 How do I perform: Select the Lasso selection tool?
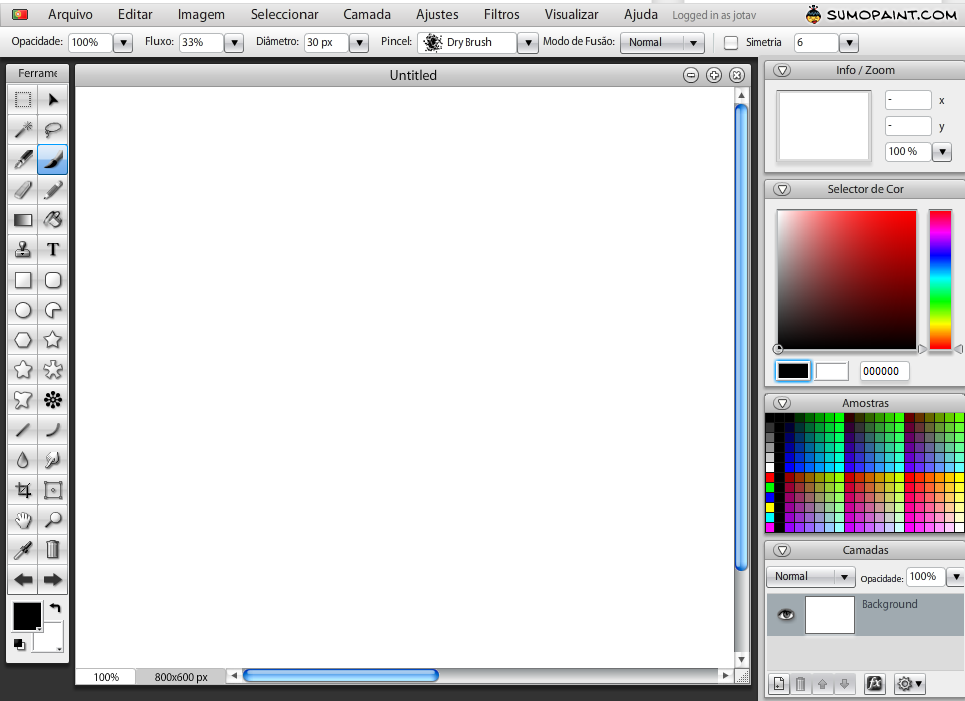tap(52, 129)
